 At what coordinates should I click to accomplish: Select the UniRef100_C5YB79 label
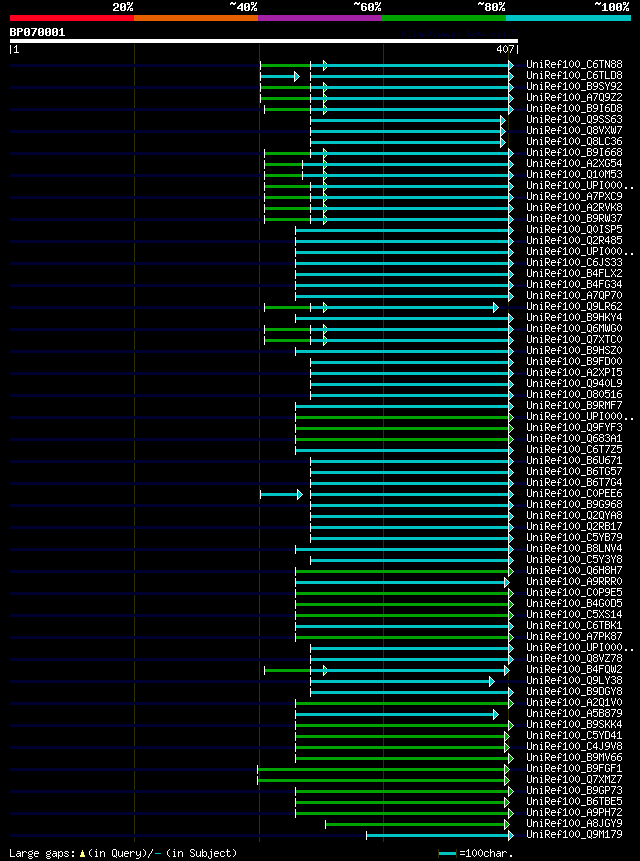point(574,537)
